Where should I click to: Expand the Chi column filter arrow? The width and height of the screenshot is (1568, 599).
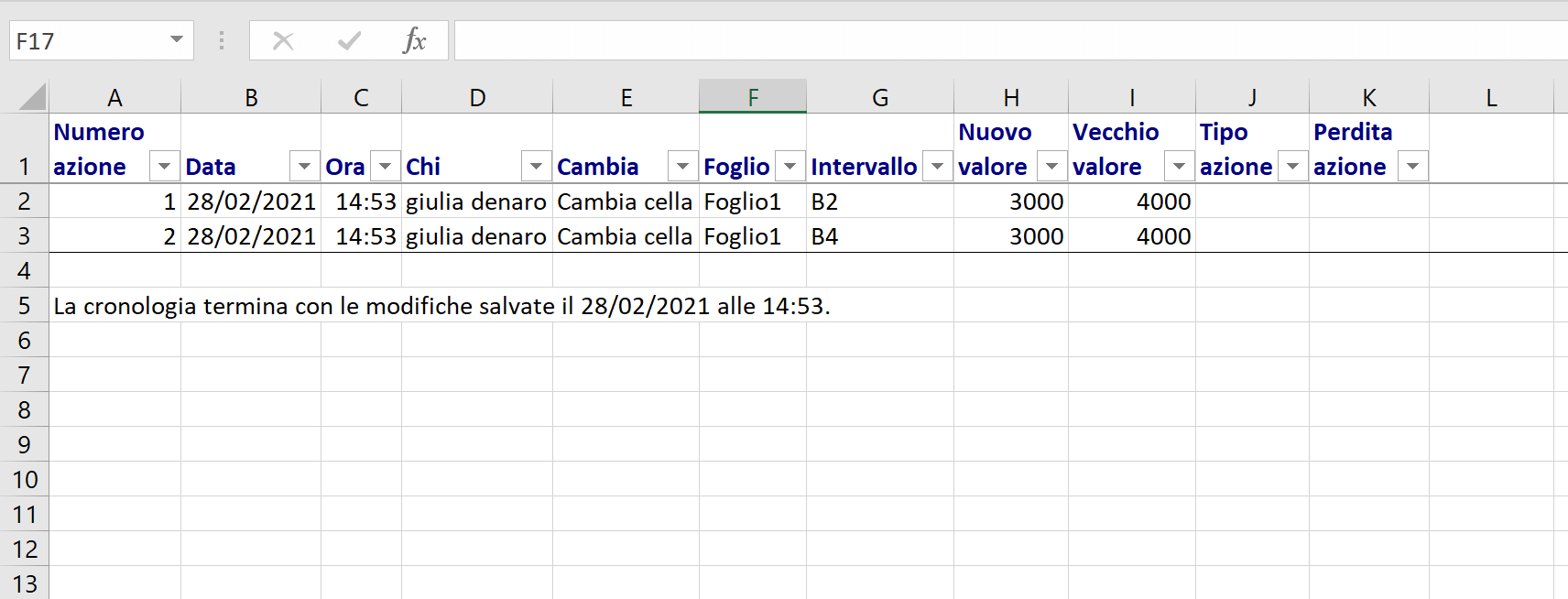(x=536, y=166)
